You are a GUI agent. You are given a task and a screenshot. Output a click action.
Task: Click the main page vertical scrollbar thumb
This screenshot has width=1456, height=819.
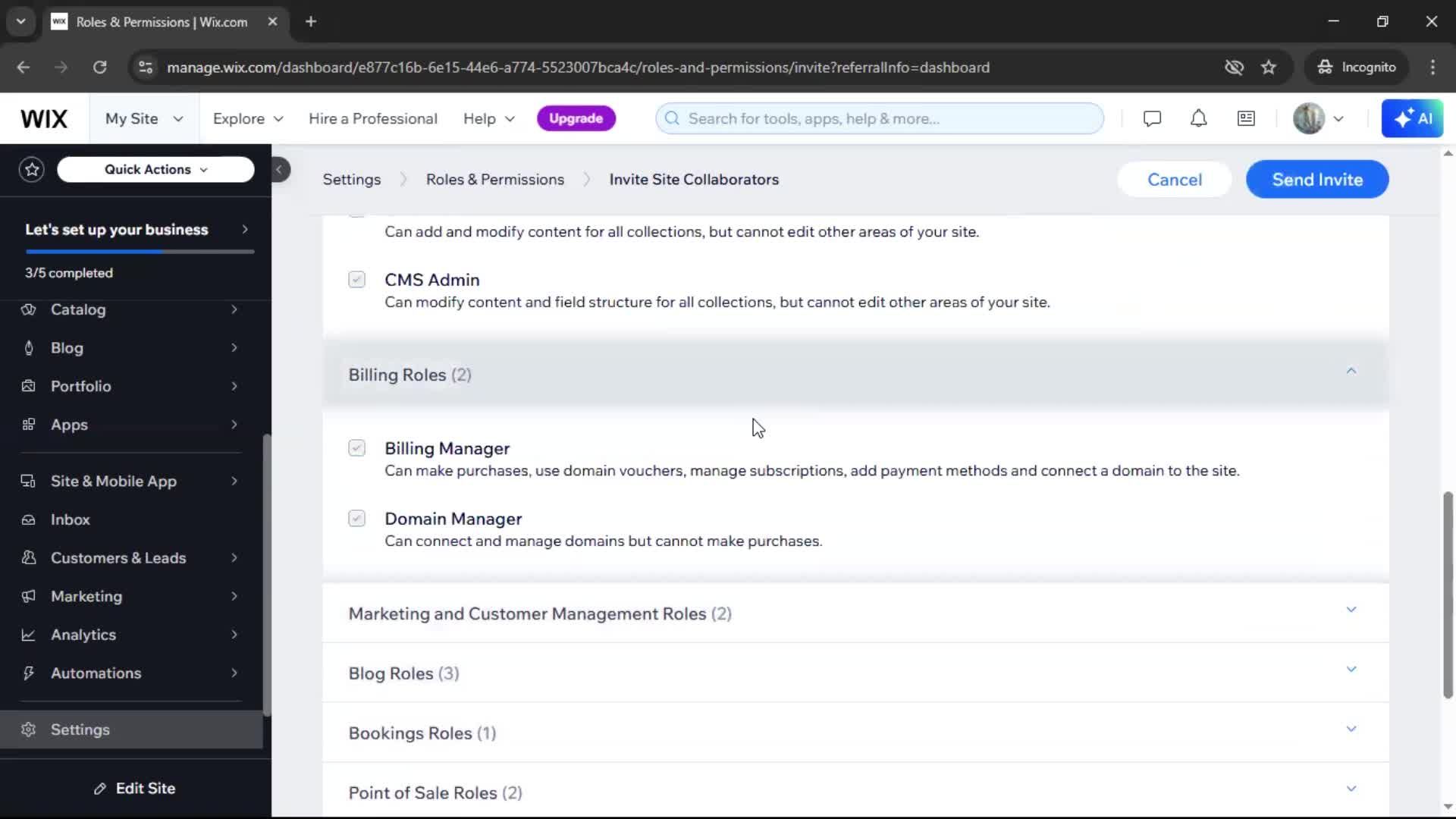(1448, 595)
